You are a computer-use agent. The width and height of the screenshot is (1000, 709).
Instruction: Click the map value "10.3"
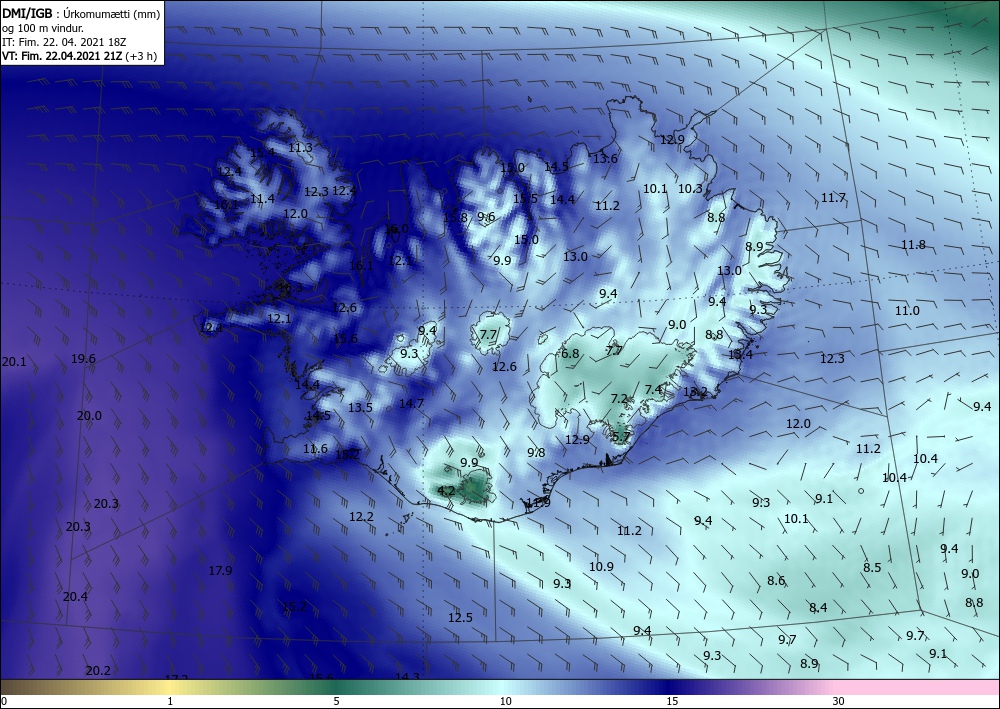point(690,188)
